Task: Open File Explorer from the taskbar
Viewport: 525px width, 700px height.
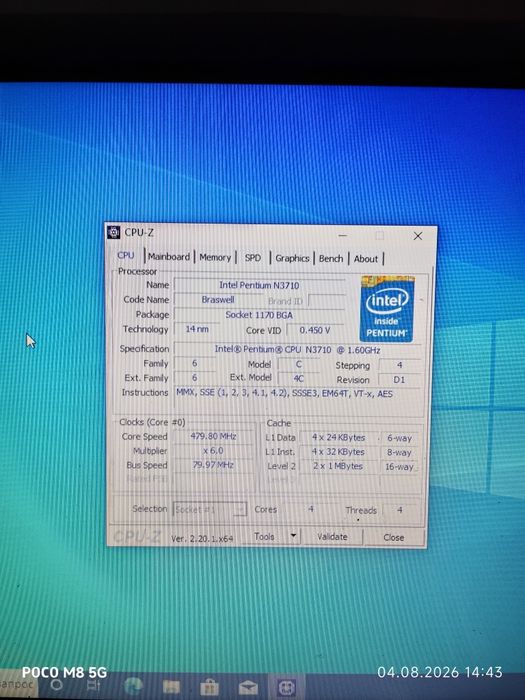Action: tap(171, 687)
